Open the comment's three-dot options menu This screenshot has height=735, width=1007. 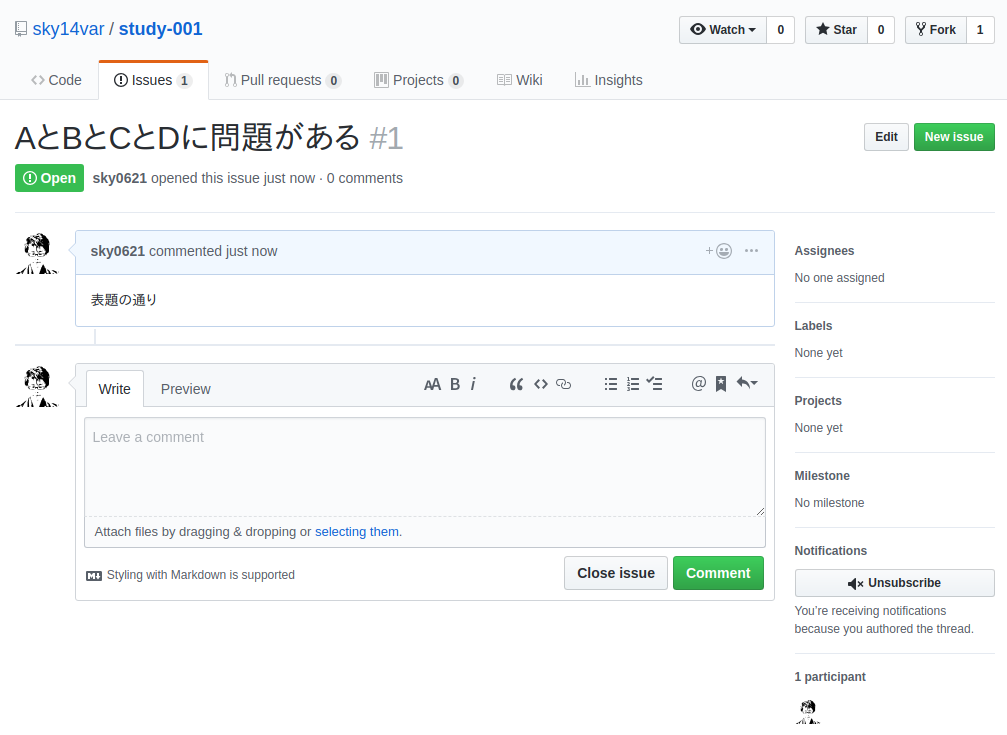click(751, 251)
